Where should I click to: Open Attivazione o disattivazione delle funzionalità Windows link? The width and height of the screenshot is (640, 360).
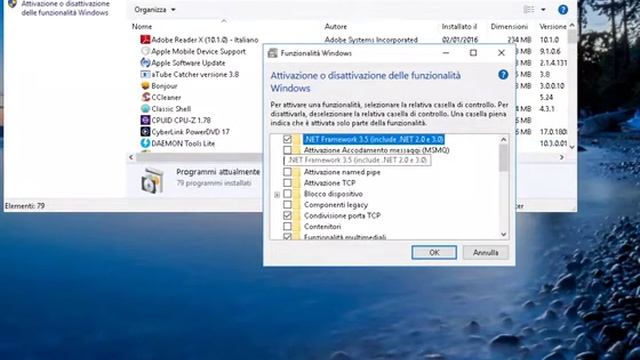65,8
